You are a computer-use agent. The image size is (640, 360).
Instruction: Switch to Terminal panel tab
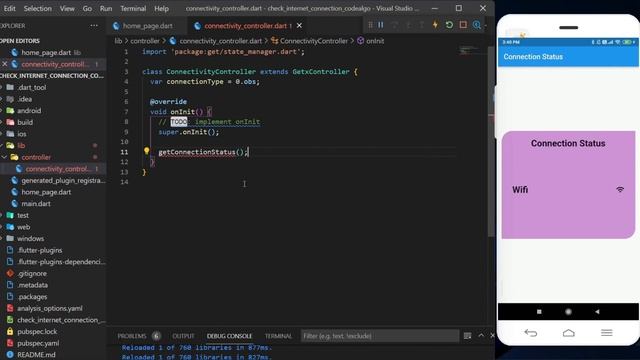click(278, 336)
